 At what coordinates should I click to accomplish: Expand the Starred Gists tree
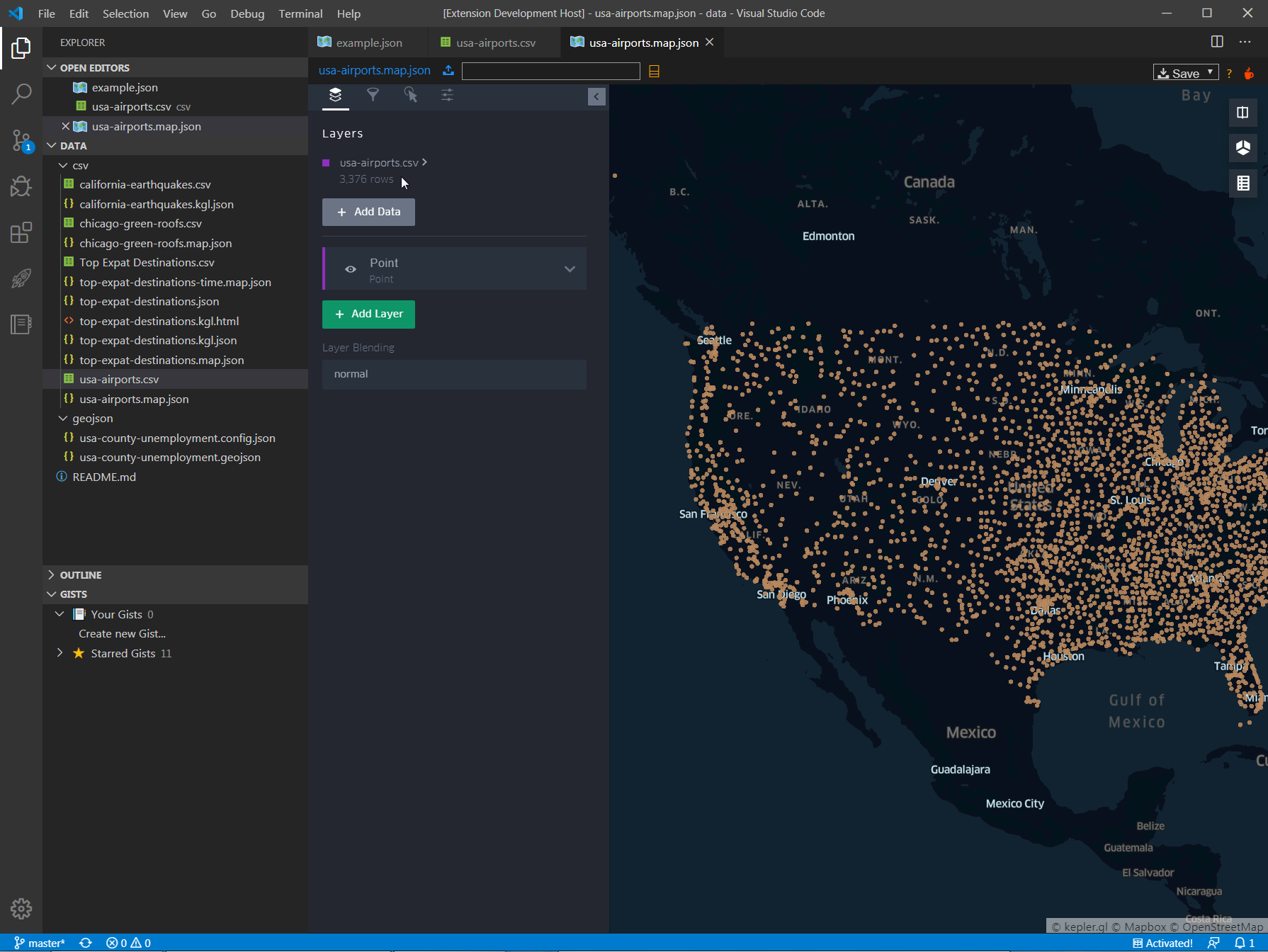[x=60, y=653]
